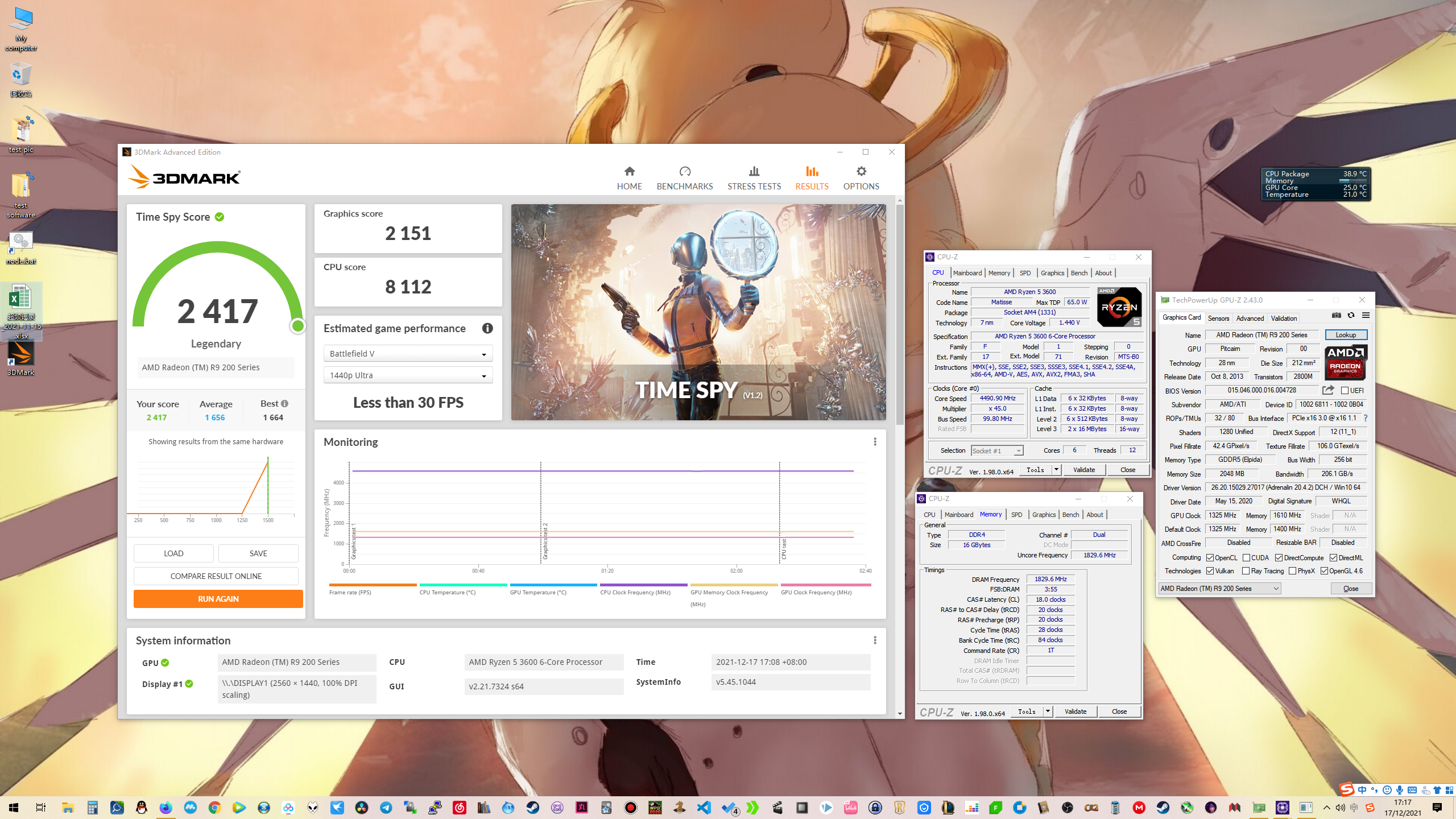
Task: Open the Sensors tab in GPU-Z
Action: (1218, 318)
